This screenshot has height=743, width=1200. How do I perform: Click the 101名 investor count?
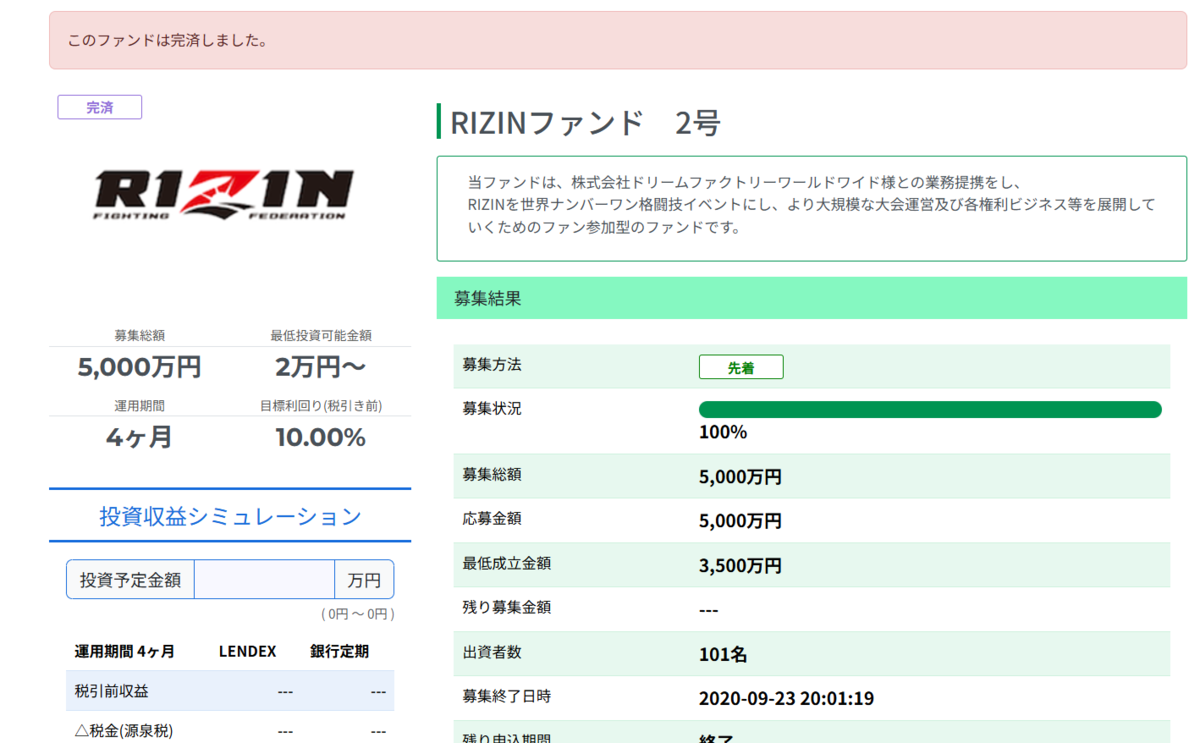tap(723, 654)
